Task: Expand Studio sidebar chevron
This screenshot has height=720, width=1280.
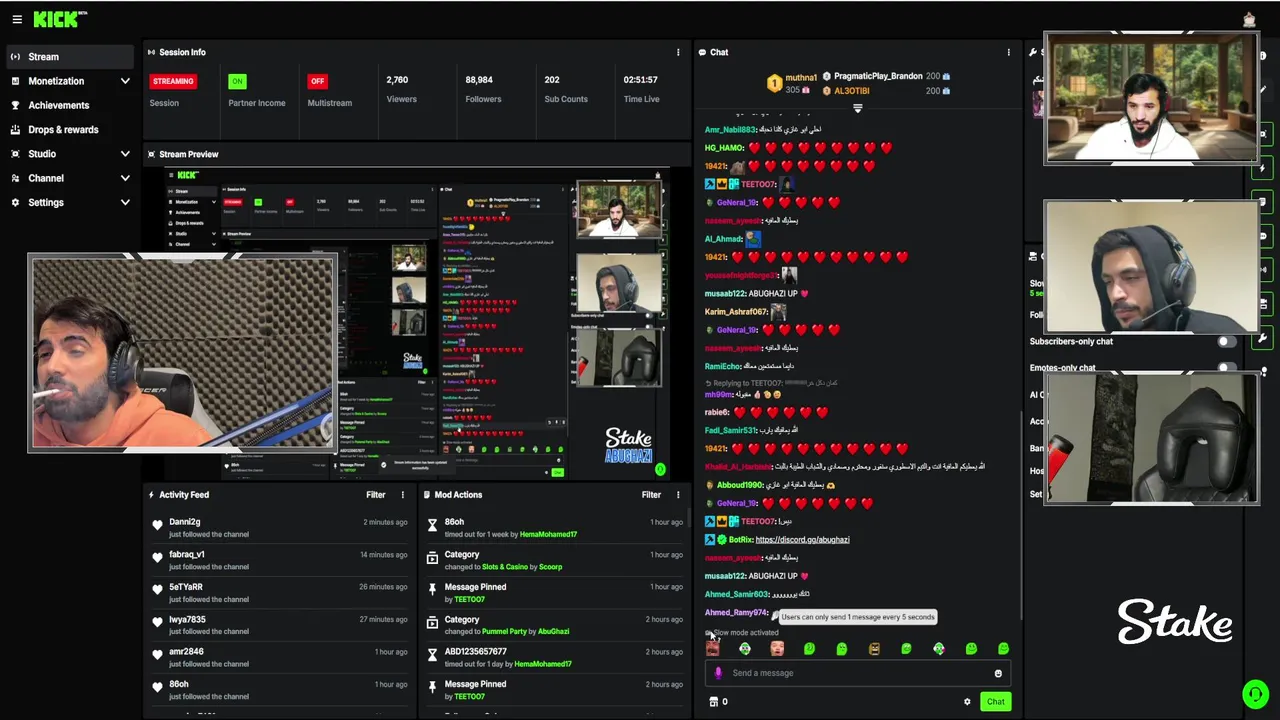Action: [125, 154]
